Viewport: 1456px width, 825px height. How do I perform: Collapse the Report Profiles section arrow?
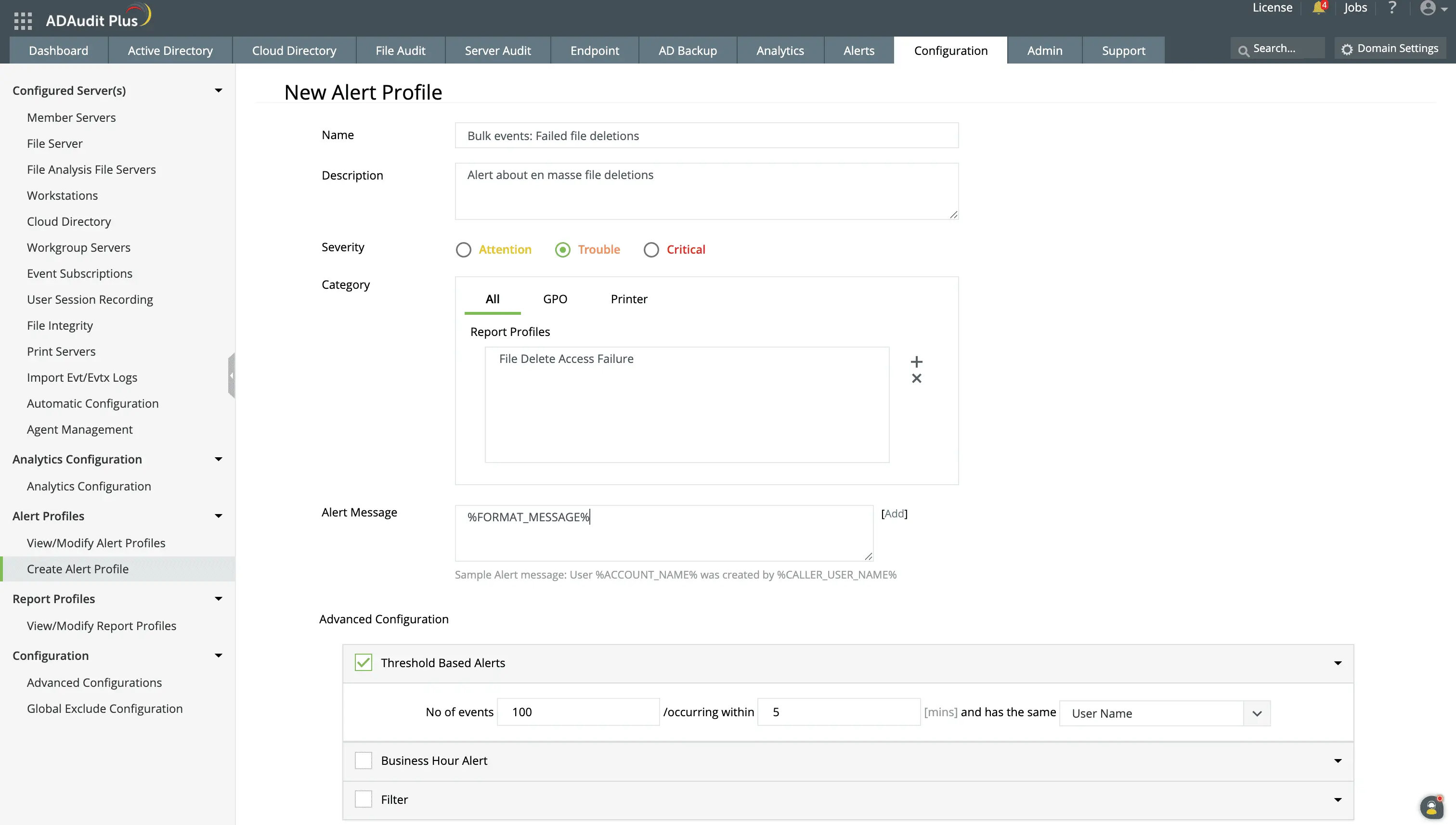(x=218, y=598)
